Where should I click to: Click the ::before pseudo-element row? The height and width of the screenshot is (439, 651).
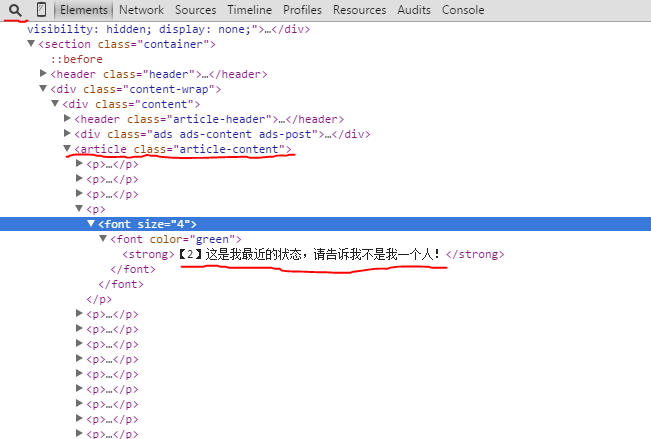(77, 59)
